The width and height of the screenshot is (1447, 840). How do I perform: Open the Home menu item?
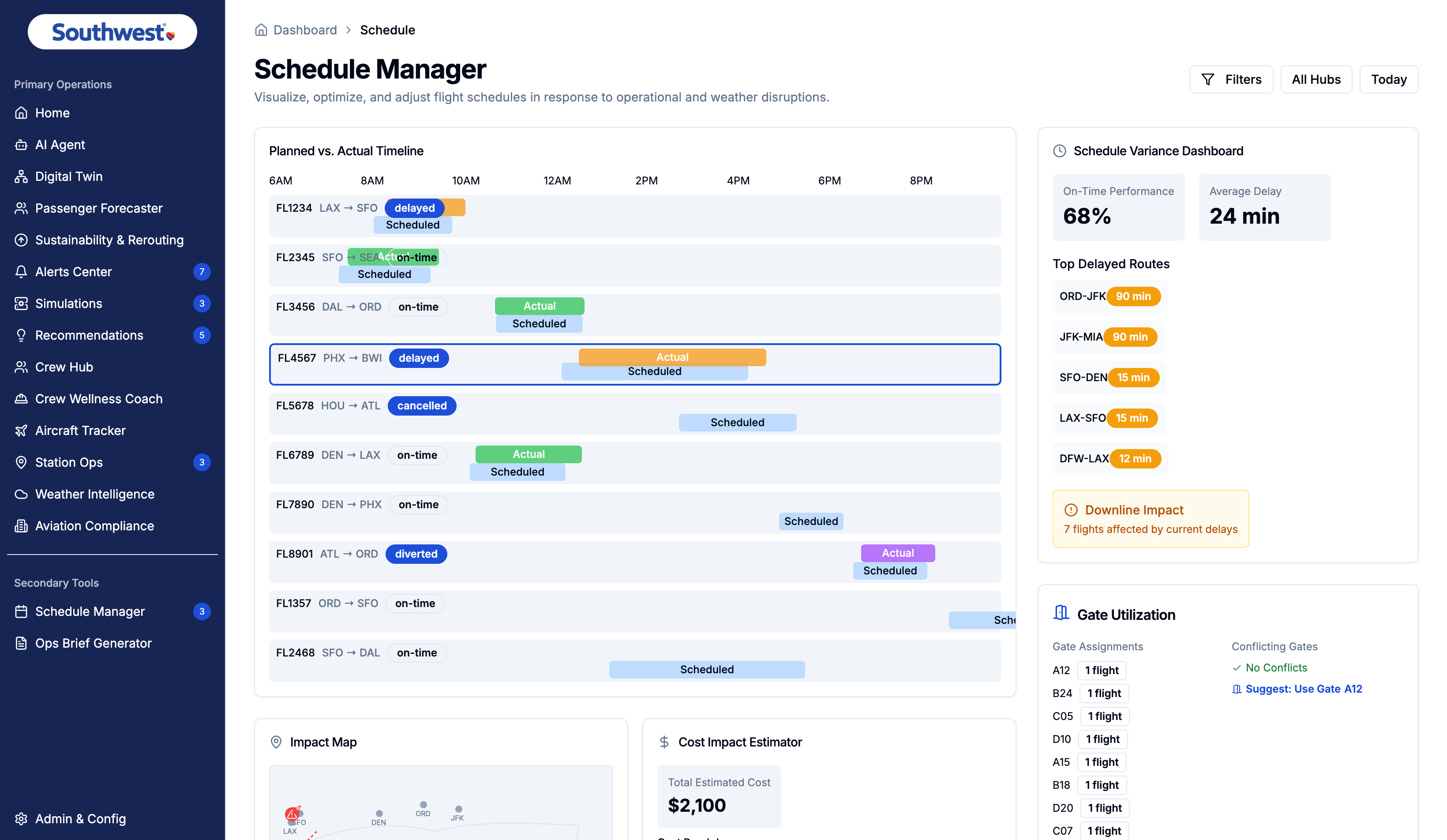[x=112, y=113]
